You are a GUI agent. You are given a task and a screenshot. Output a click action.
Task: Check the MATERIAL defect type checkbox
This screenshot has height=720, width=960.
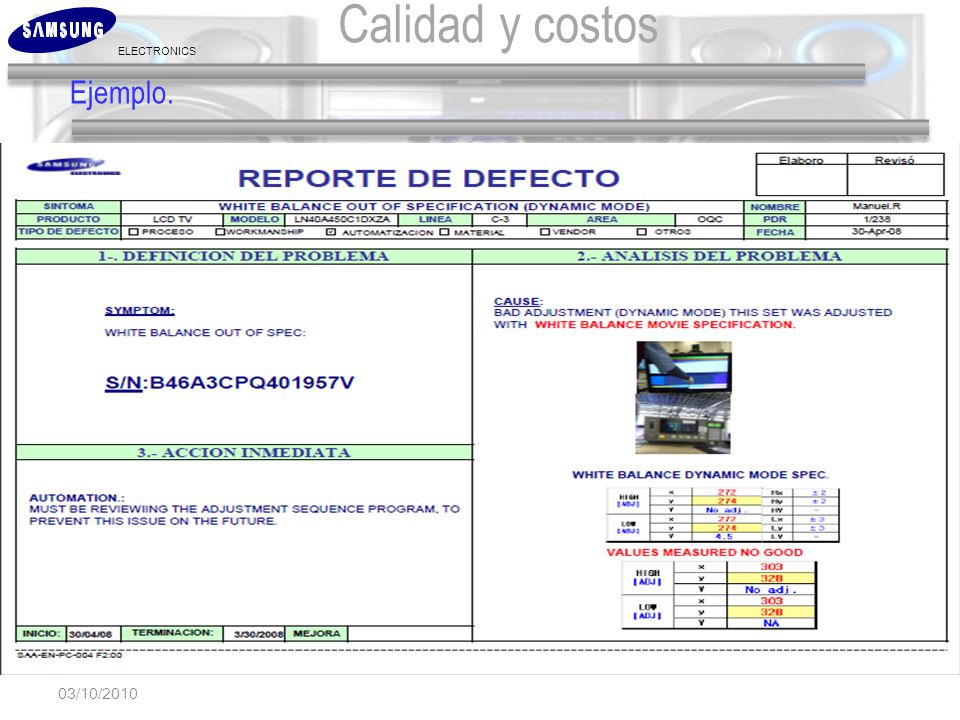tap(444, 232)
